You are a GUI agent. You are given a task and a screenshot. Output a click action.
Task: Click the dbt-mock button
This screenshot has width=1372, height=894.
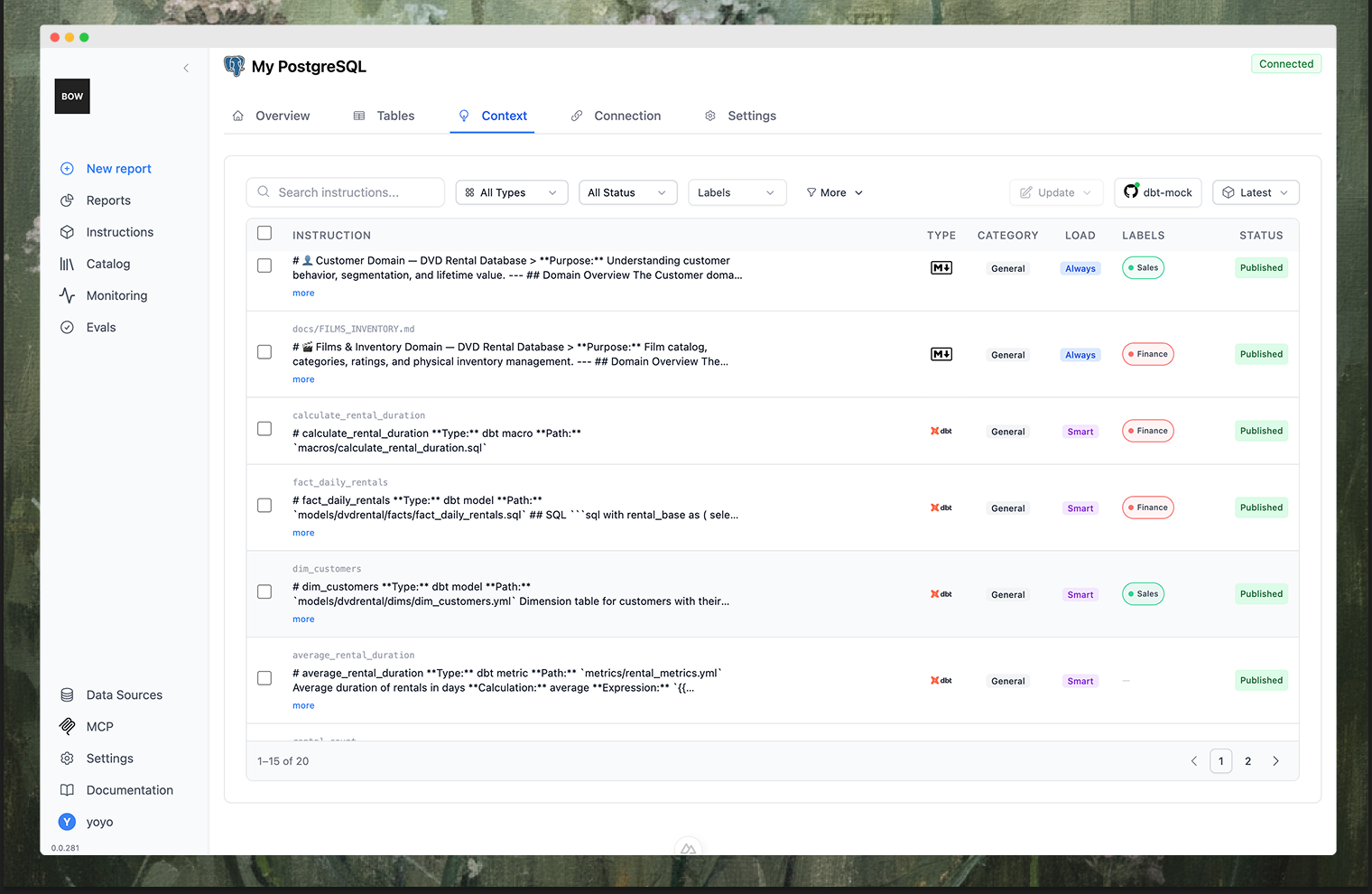[1158, 192]
